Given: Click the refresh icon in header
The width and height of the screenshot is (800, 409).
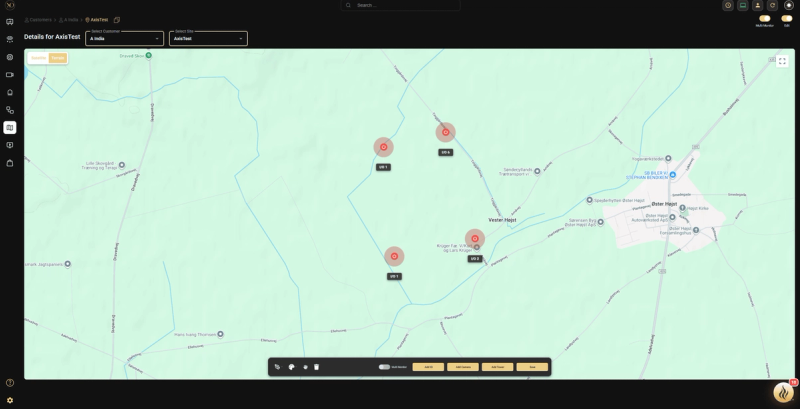Looking at the screenshot, I should (772, 5).
